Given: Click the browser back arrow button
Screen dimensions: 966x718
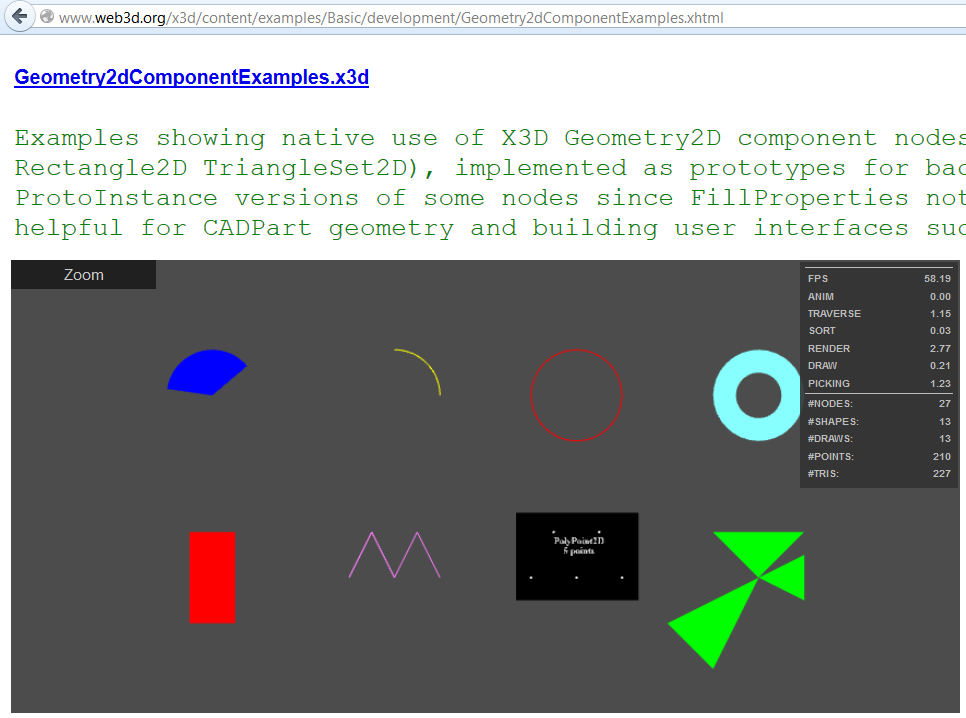Looking at the screenshot, I should 19,17.
